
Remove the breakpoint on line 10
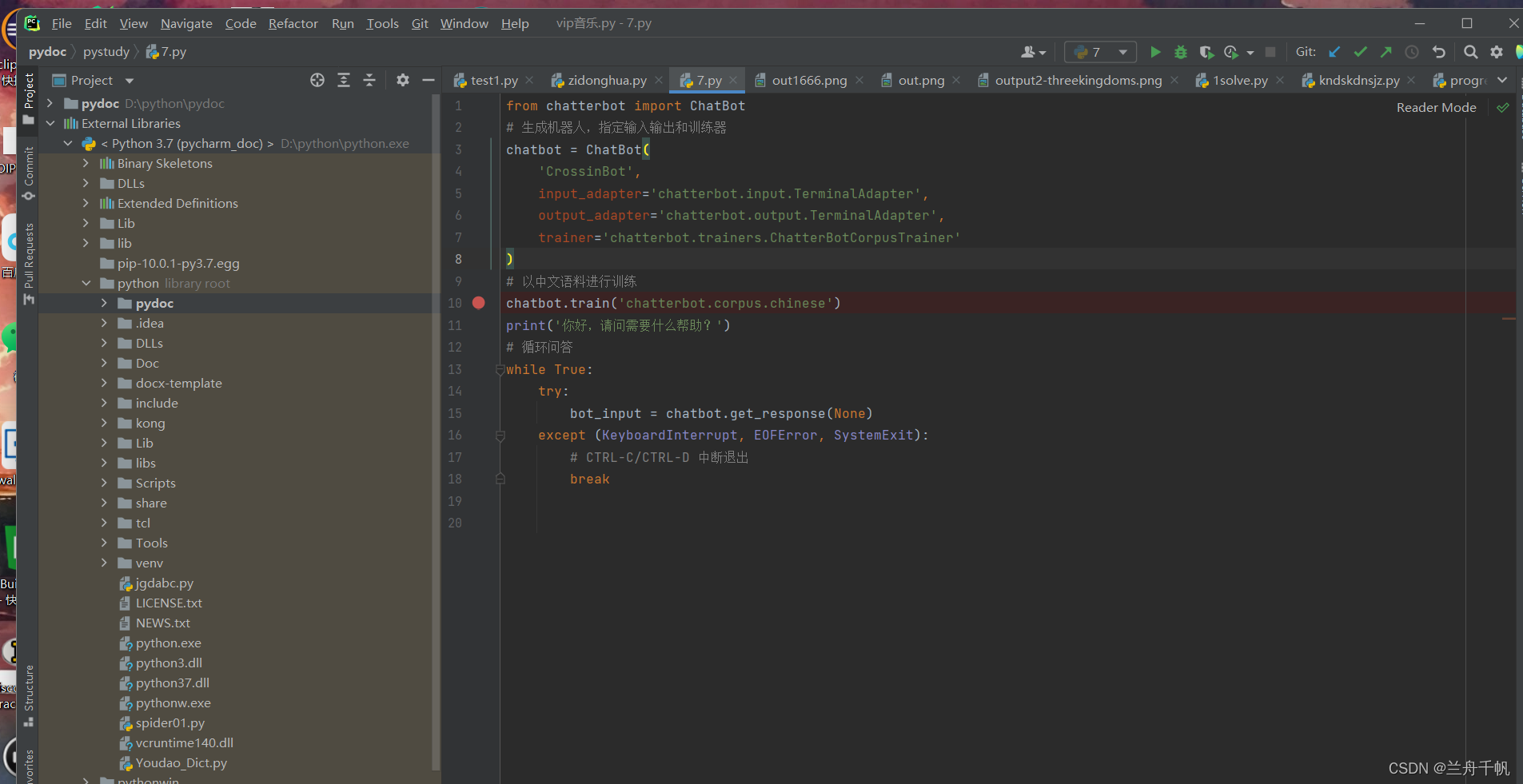(479, 303)
